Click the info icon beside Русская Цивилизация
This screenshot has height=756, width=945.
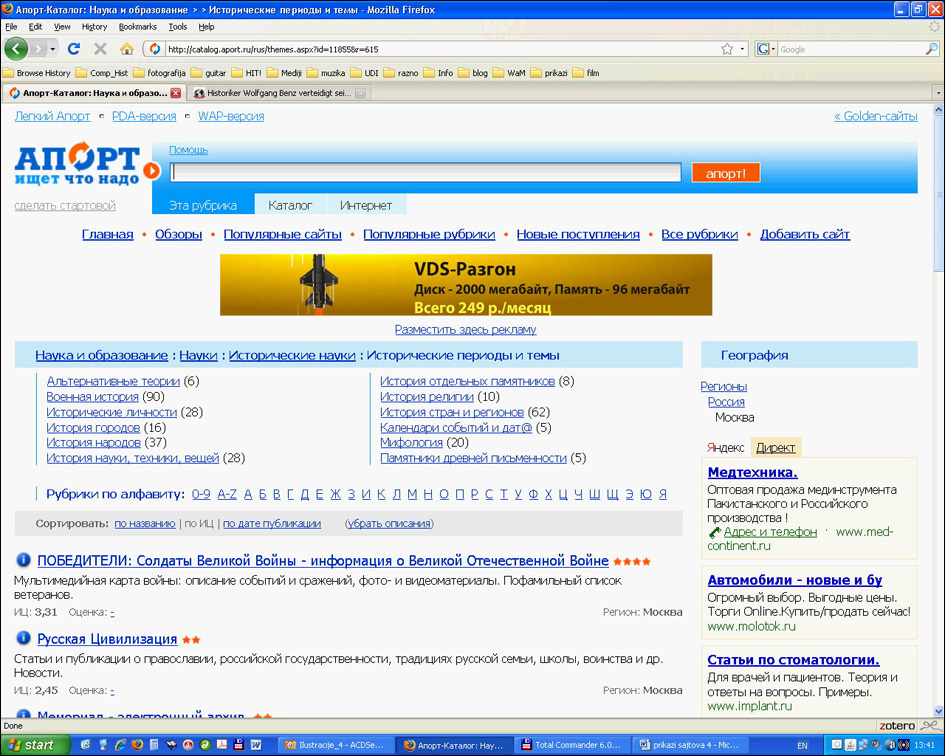point(23,639)
